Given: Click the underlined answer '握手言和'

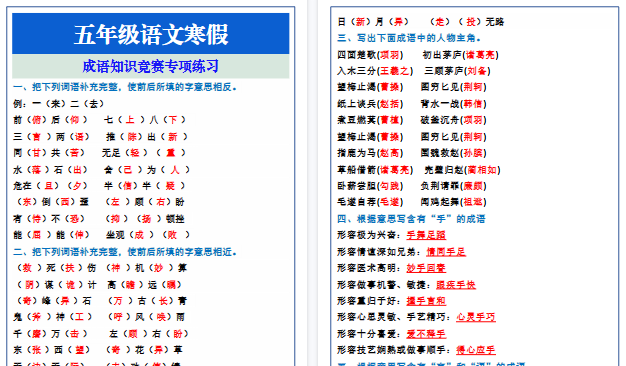Looking at the screenshot, I should (x=426, y=301).
